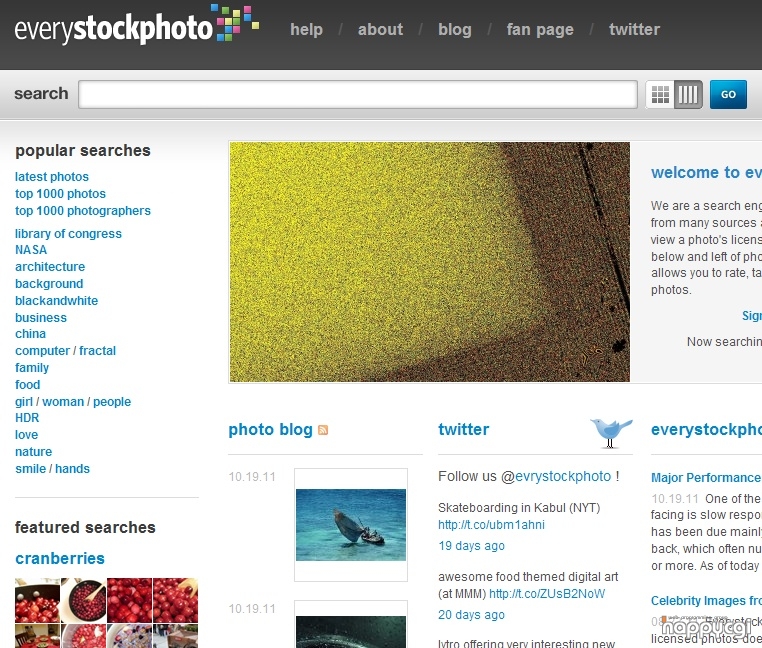Click the large yellow featured photo
Viewport: 762px width, 648px height.
(430, 262)
